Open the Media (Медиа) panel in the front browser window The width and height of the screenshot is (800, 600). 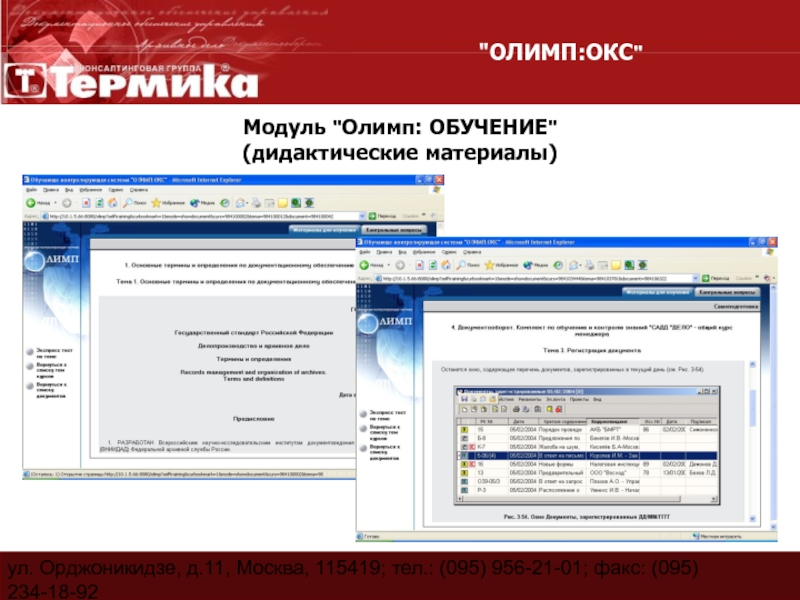(x=535, y=265)
